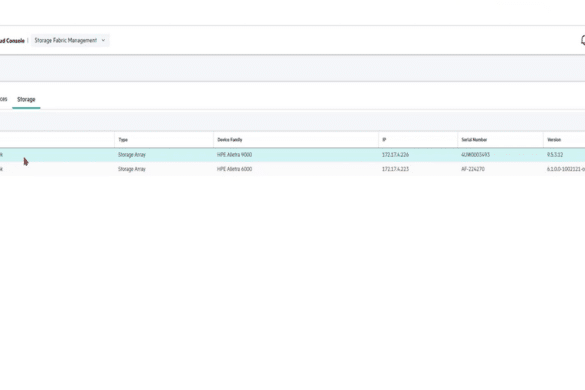Click Storage Array type in the Alletra 6000 row
585x390 pixels.
[x=132, y=169]
